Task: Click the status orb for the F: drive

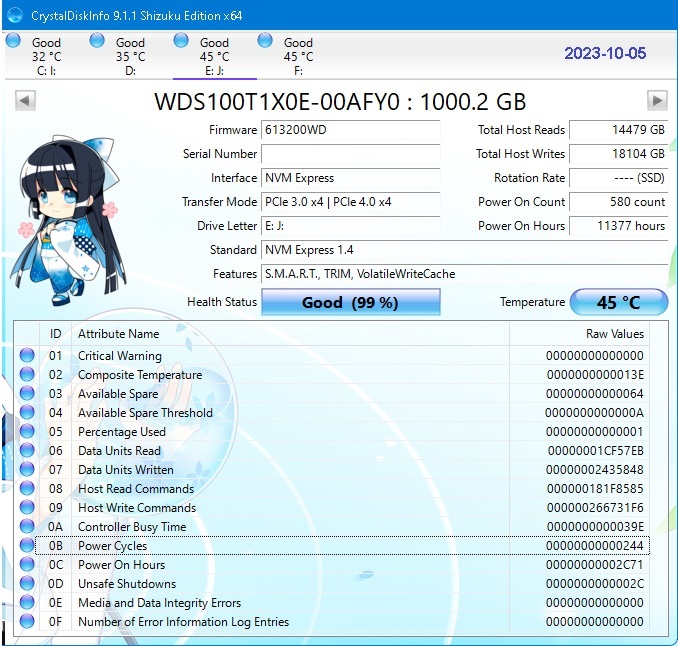Action: (x=265, y=41)
